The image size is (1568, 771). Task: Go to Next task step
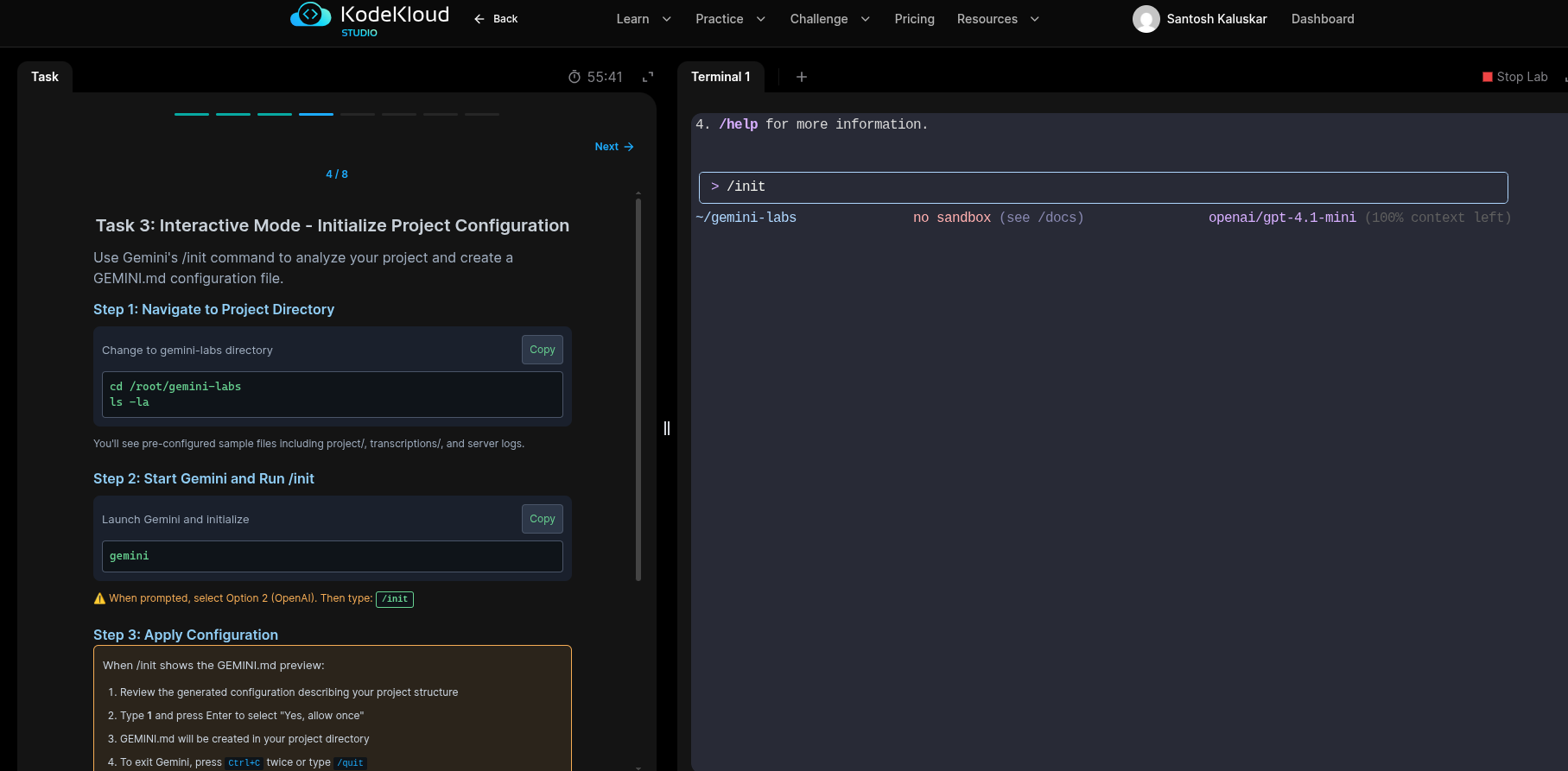click(613, 147)
